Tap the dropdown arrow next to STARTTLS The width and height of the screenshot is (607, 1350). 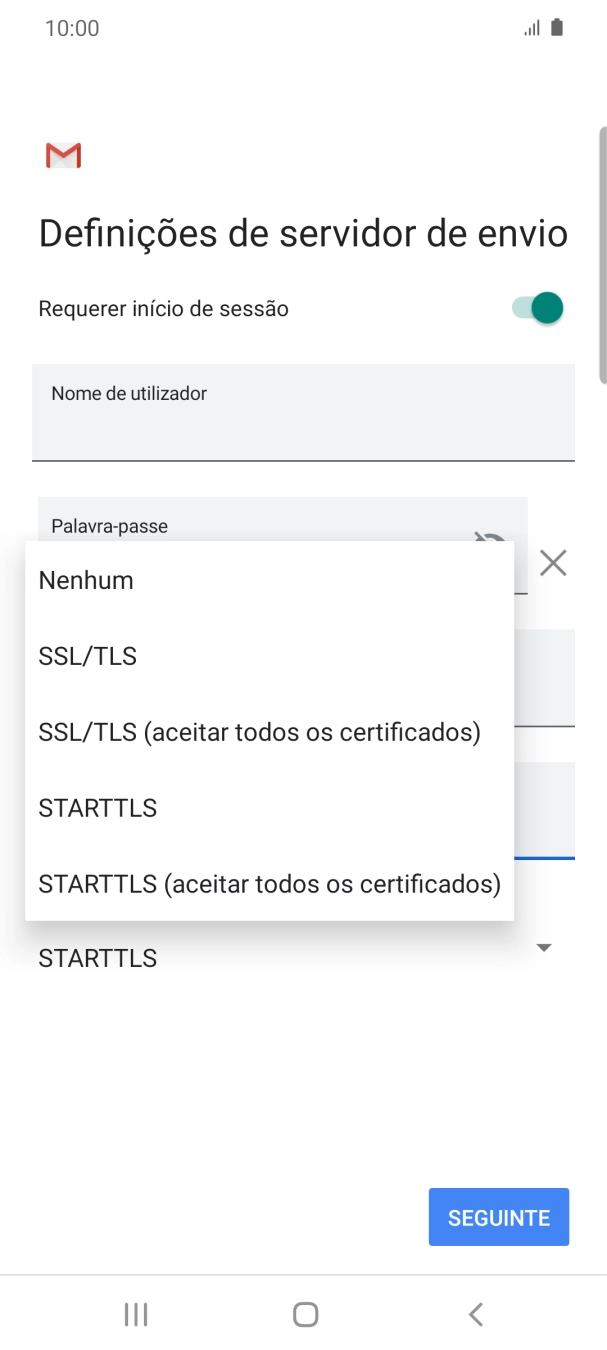click(x=543, y=947)
